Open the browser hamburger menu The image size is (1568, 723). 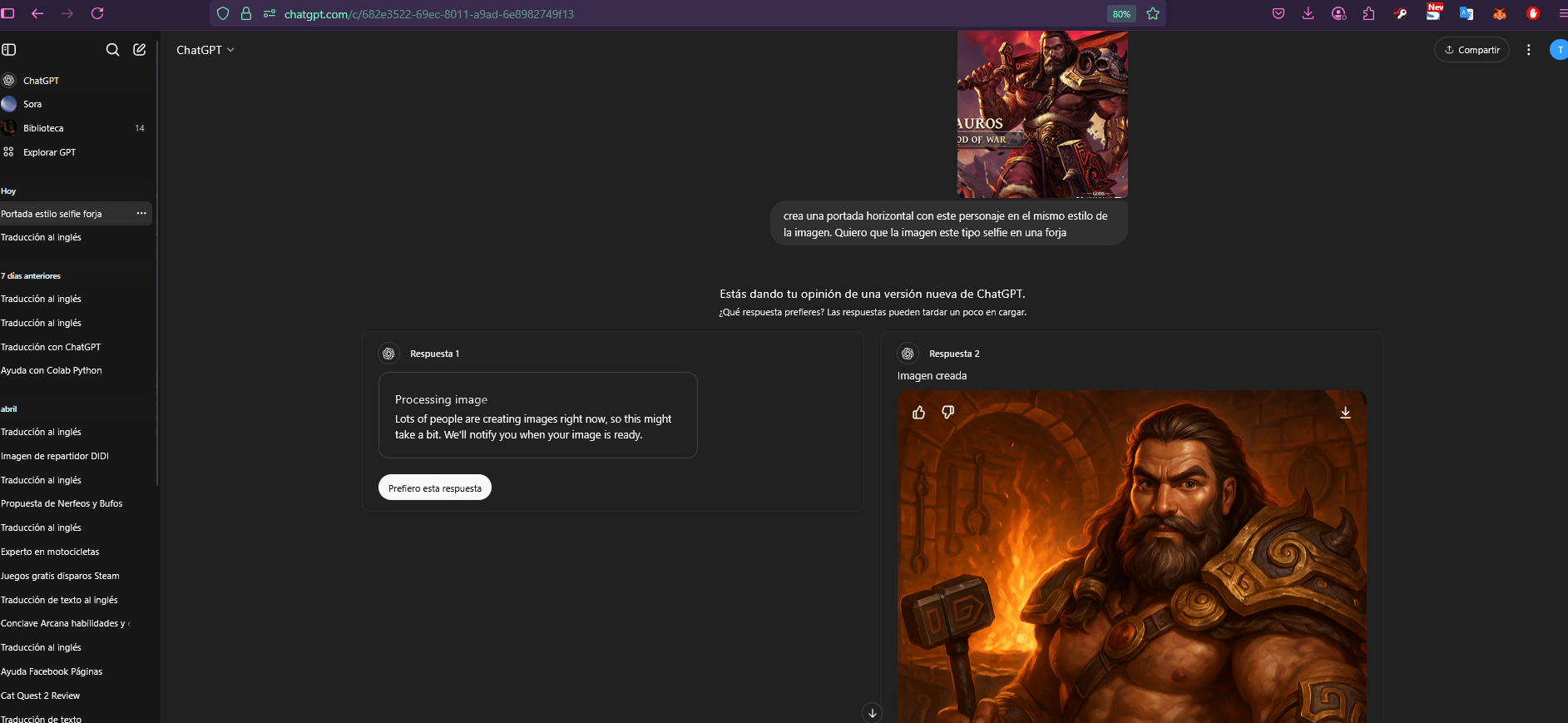point(1563,13)
